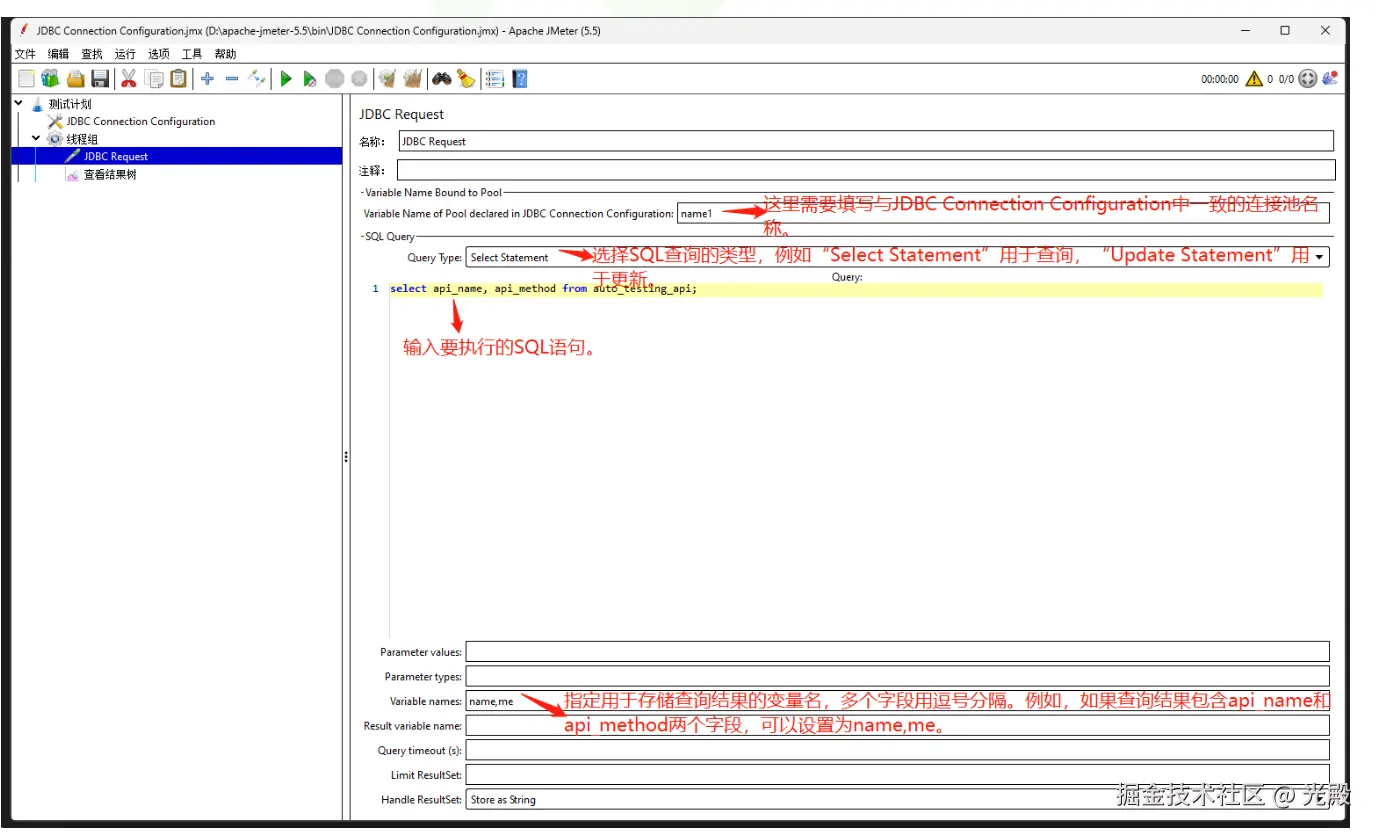Screen dimensions: 1375x832
Task: Select the 测试计划 root node label
Action: coord(69,104)
